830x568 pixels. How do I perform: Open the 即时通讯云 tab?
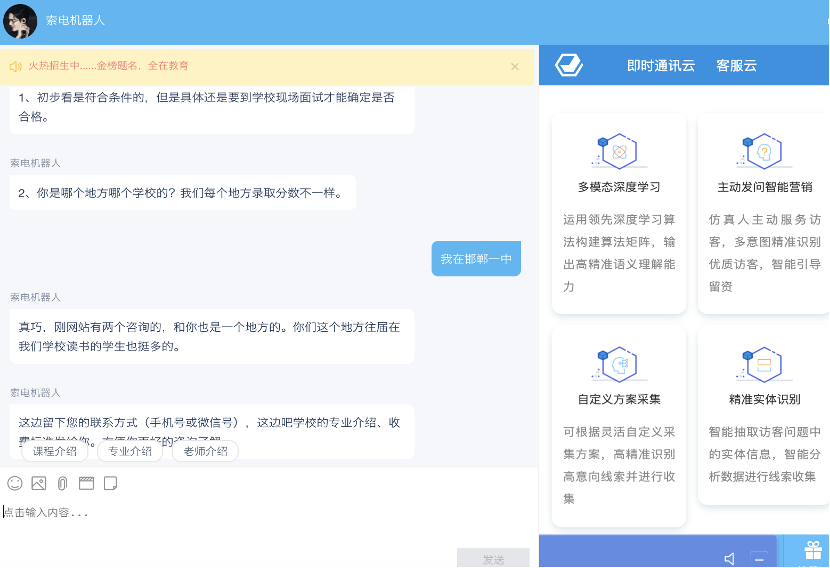click(x=660, y=66)
